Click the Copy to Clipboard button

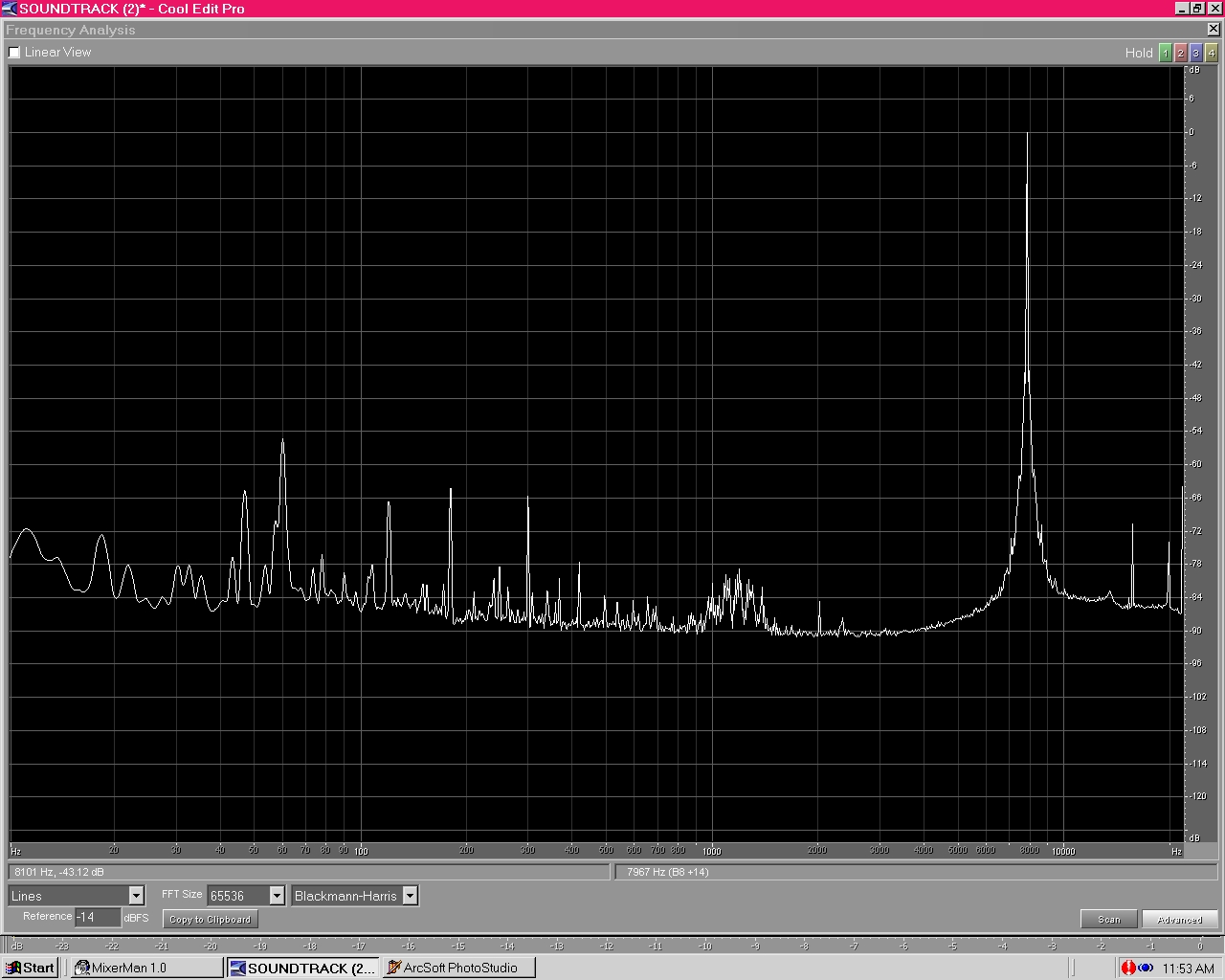point(210,920)
